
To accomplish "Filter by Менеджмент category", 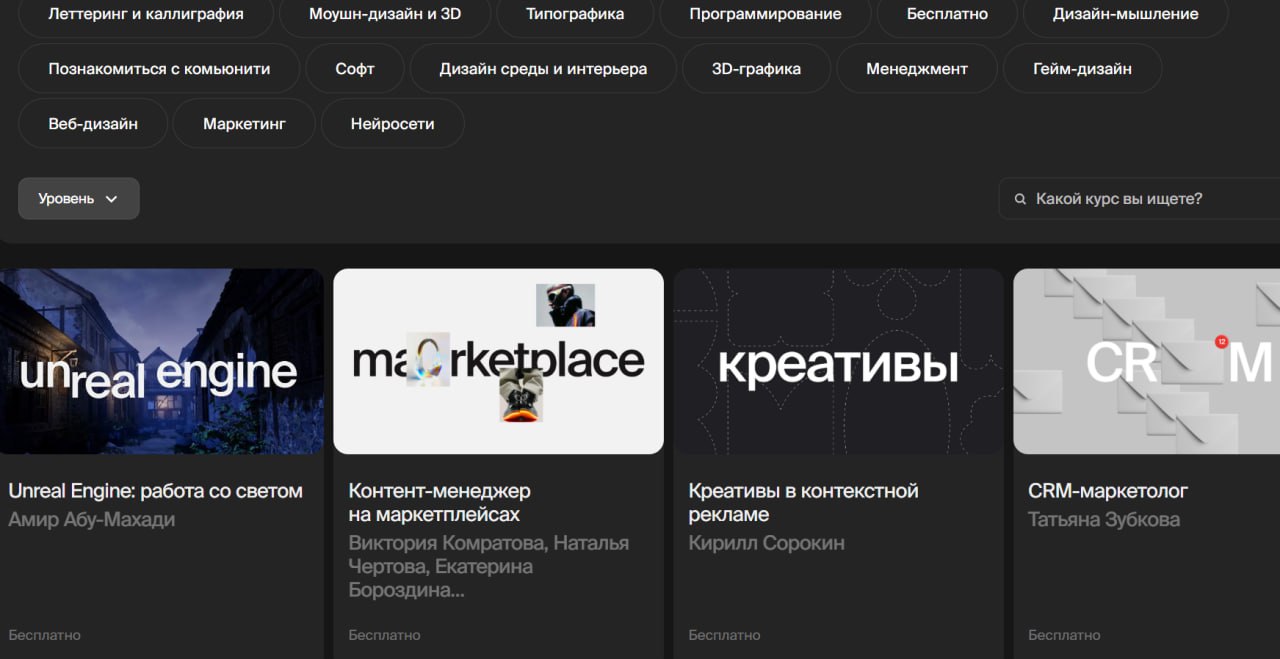I will 917,69.
